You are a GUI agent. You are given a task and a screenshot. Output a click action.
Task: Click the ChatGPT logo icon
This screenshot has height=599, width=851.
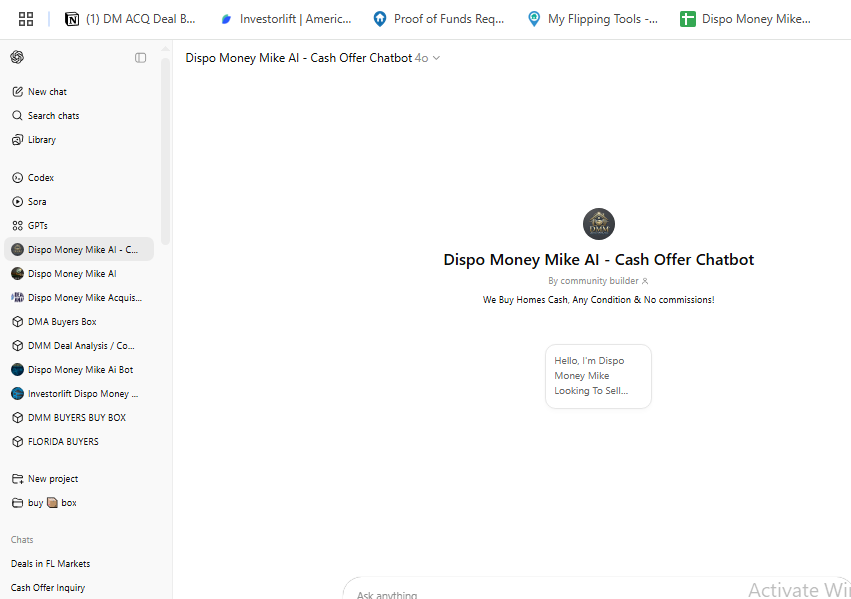click(x=17, y=57)
